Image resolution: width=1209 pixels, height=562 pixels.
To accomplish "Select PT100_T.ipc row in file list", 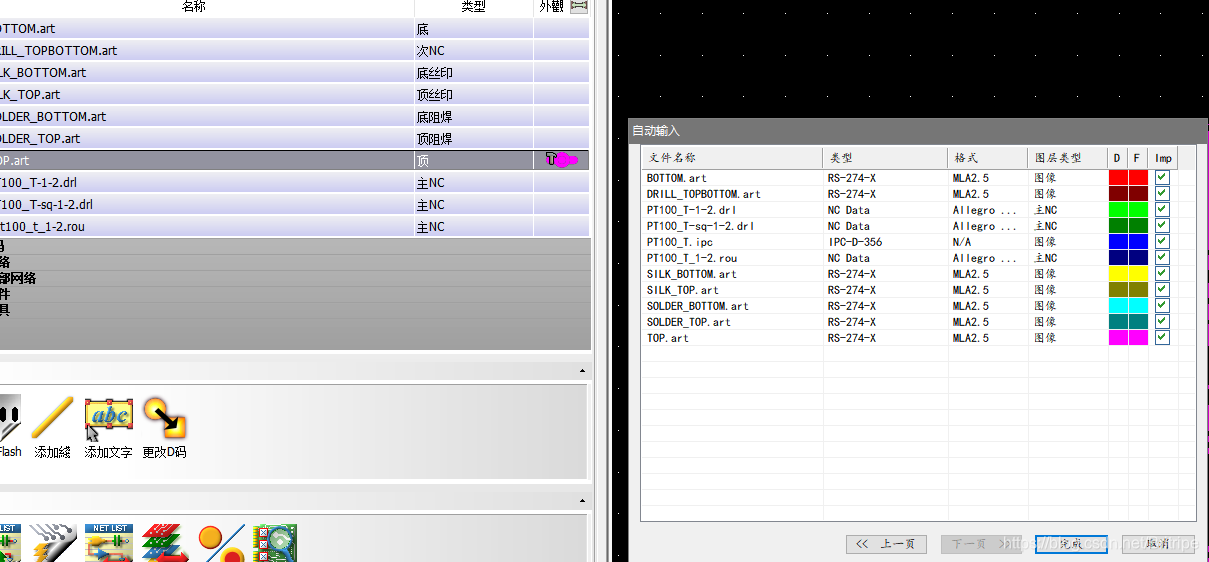I will coord(918,242).
